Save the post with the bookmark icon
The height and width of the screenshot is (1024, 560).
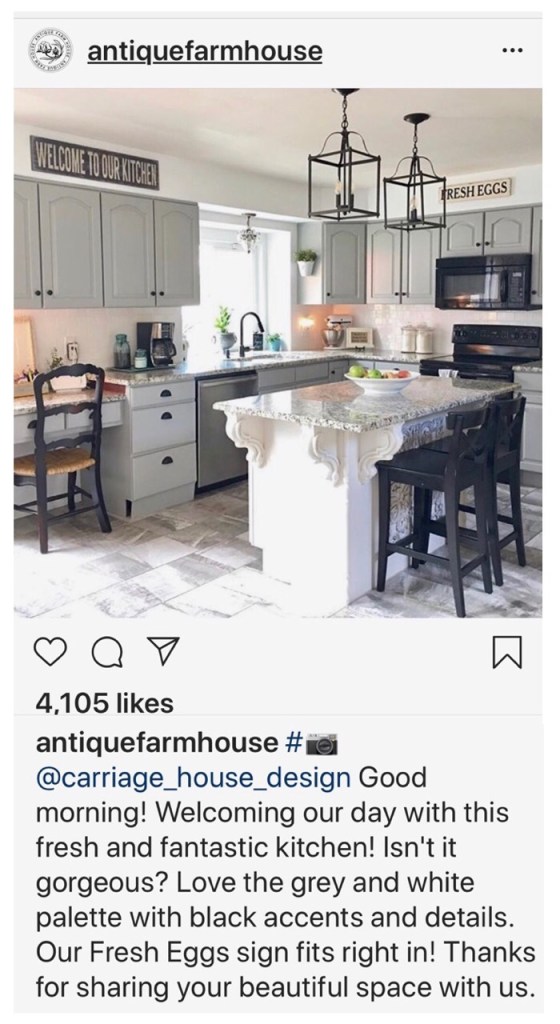click(507, 653)
